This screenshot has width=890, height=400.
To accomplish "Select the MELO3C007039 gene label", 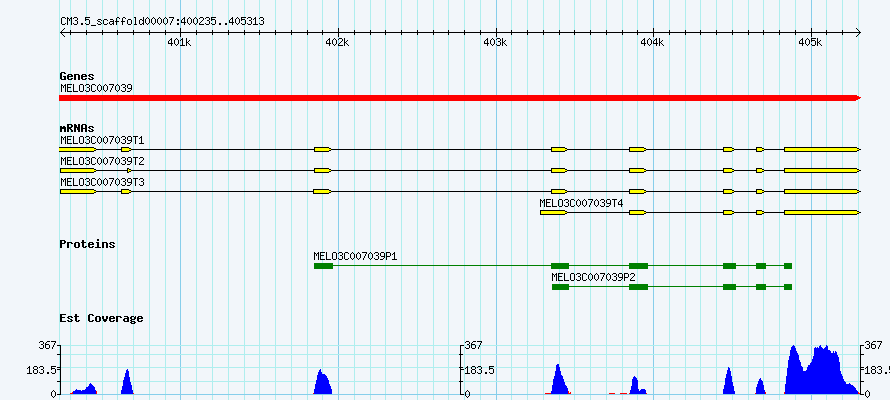I will pos(96,88).
